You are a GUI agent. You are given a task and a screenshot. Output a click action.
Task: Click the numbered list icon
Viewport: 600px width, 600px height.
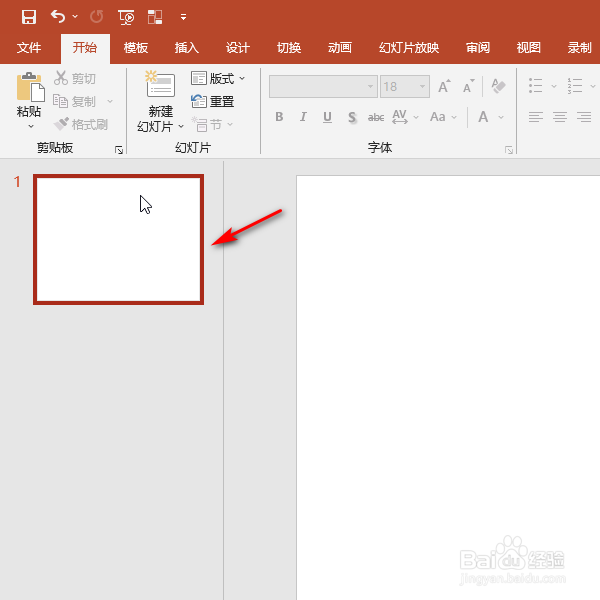[x=575, y=86]
